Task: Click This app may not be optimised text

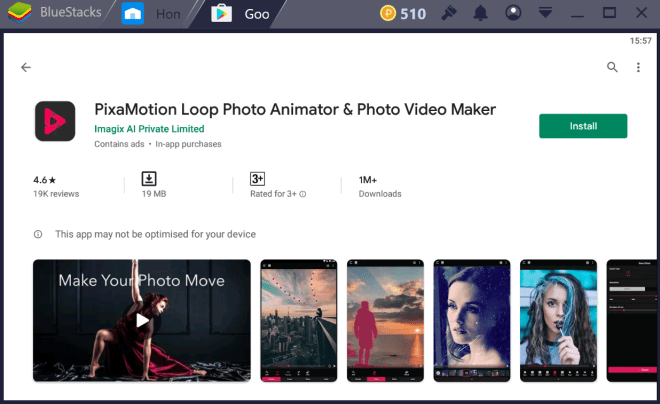Action: (x=155, y=234)
